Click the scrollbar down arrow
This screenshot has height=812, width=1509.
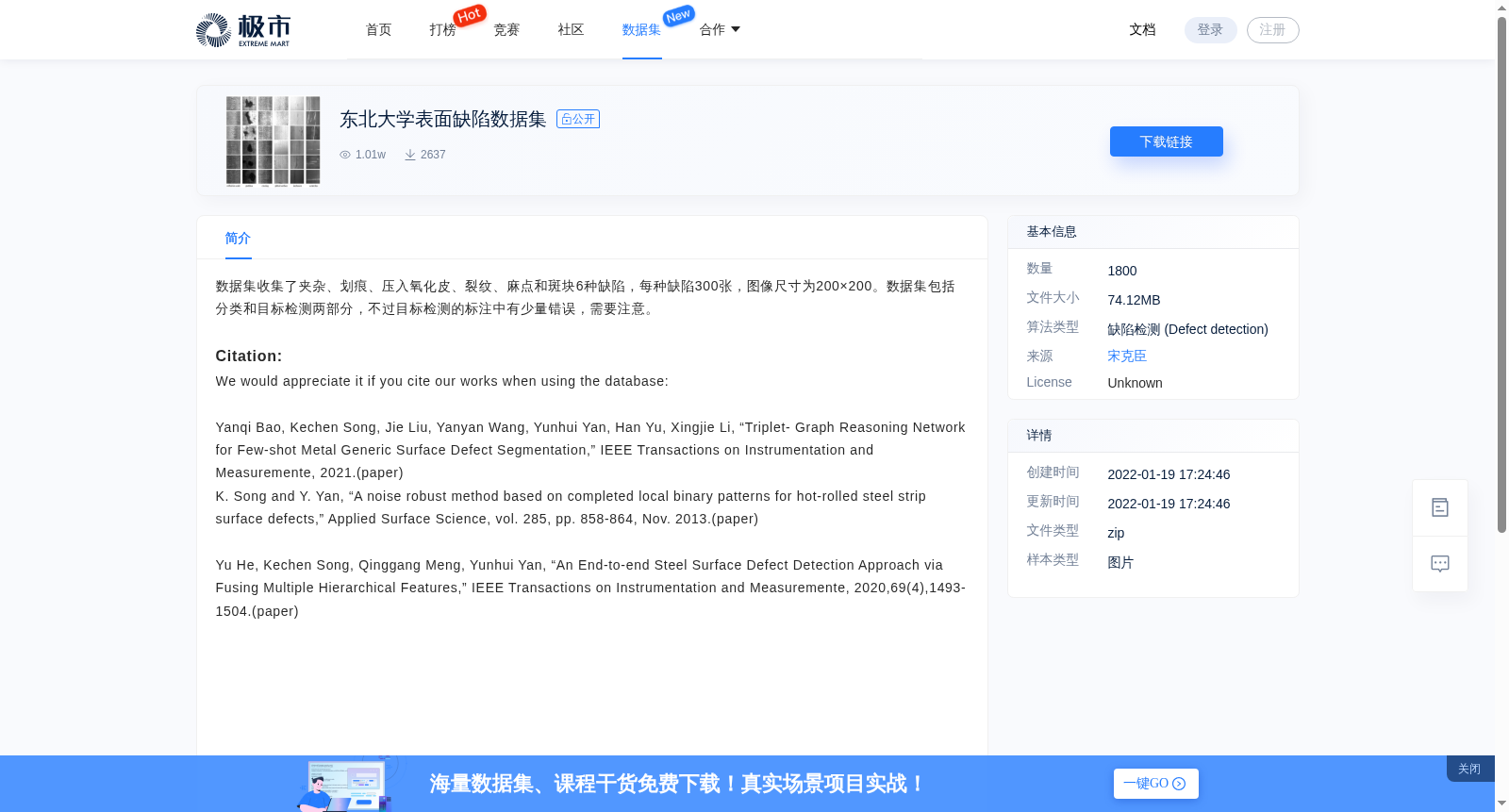click(x=1501, y=804)
